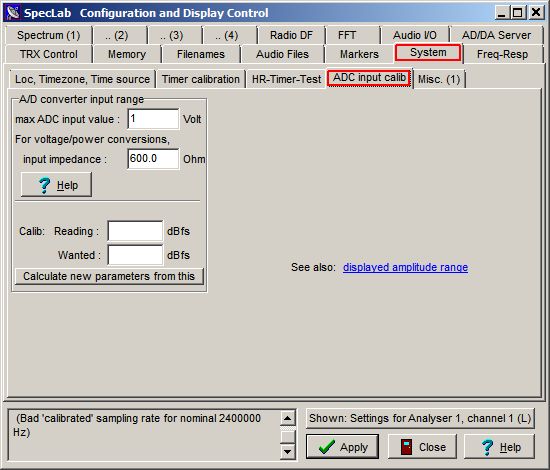Viewport: 550px width, 470px height.
Task: Click the SpecLab satellite dish title icon
Action: [13, 13]
